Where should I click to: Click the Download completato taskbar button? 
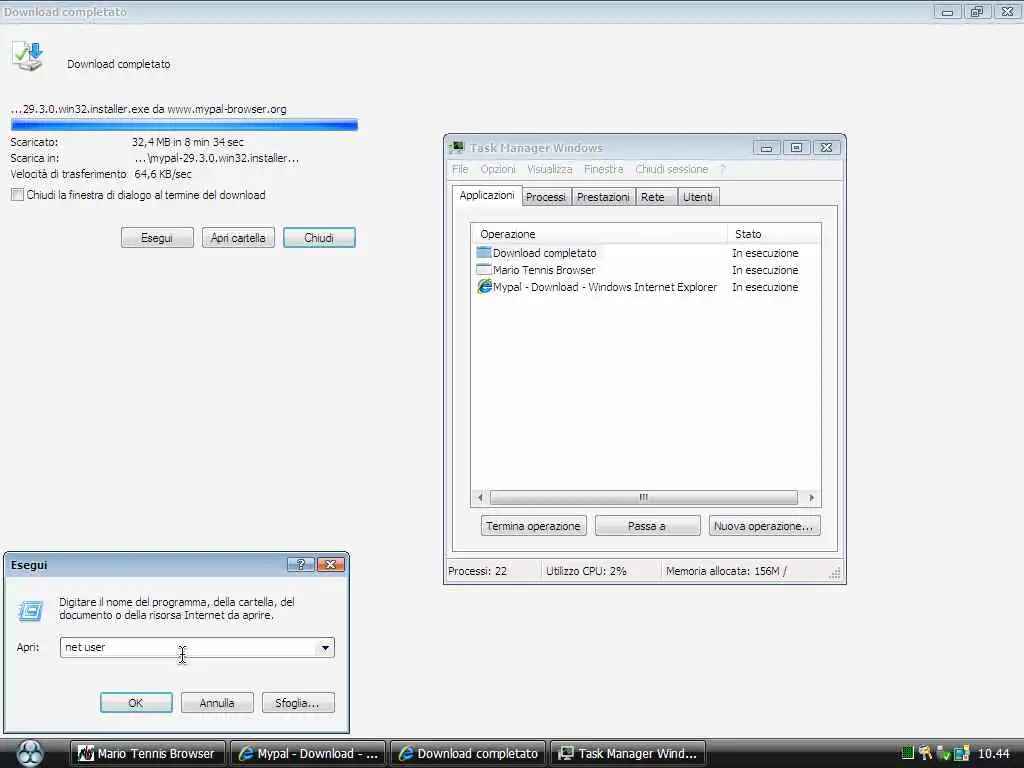[468, 754]
